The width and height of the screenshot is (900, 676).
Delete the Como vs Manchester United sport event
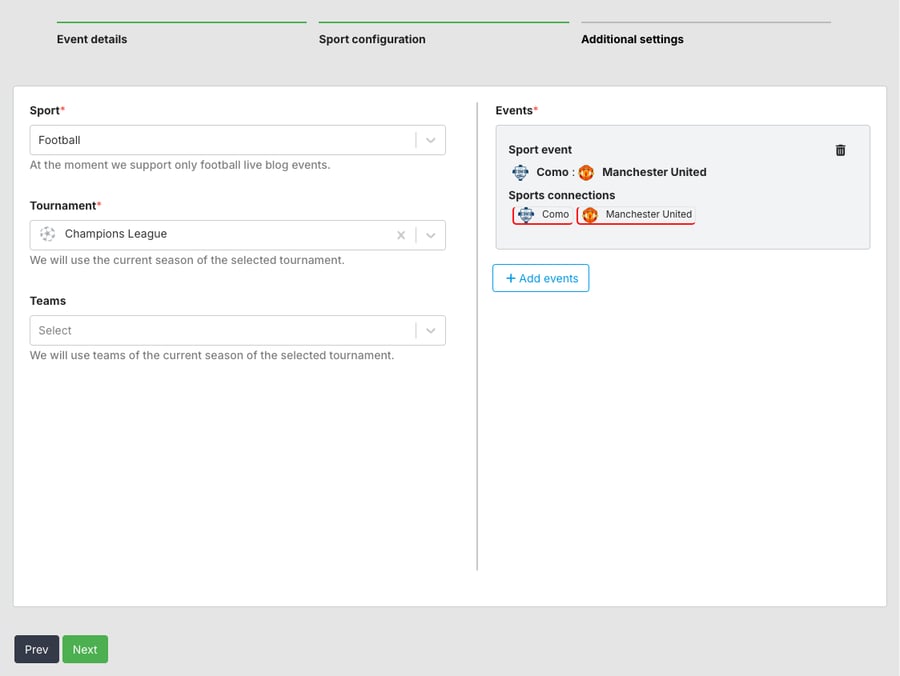click(x=840, y=150)
